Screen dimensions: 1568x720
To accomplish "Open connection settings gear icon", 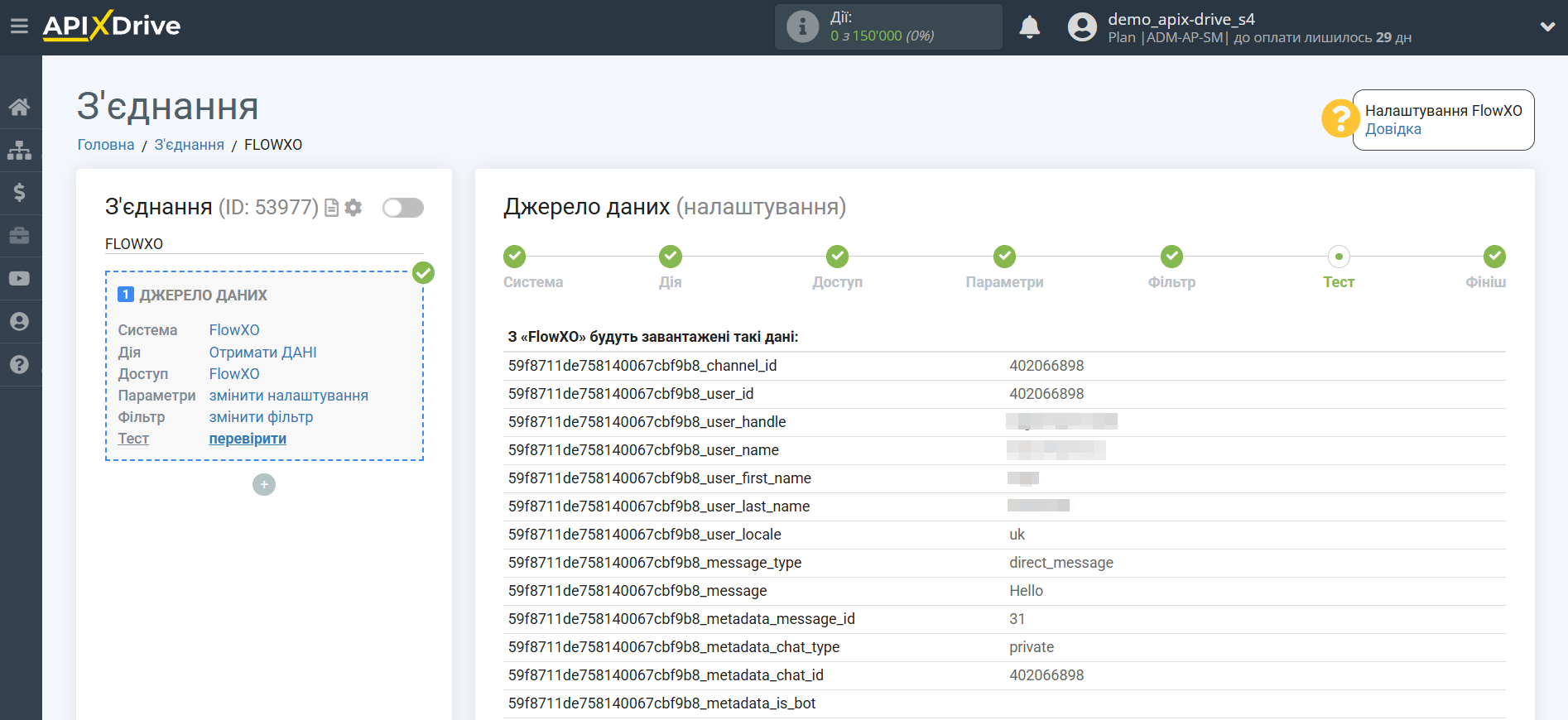I will click(354, 208).
